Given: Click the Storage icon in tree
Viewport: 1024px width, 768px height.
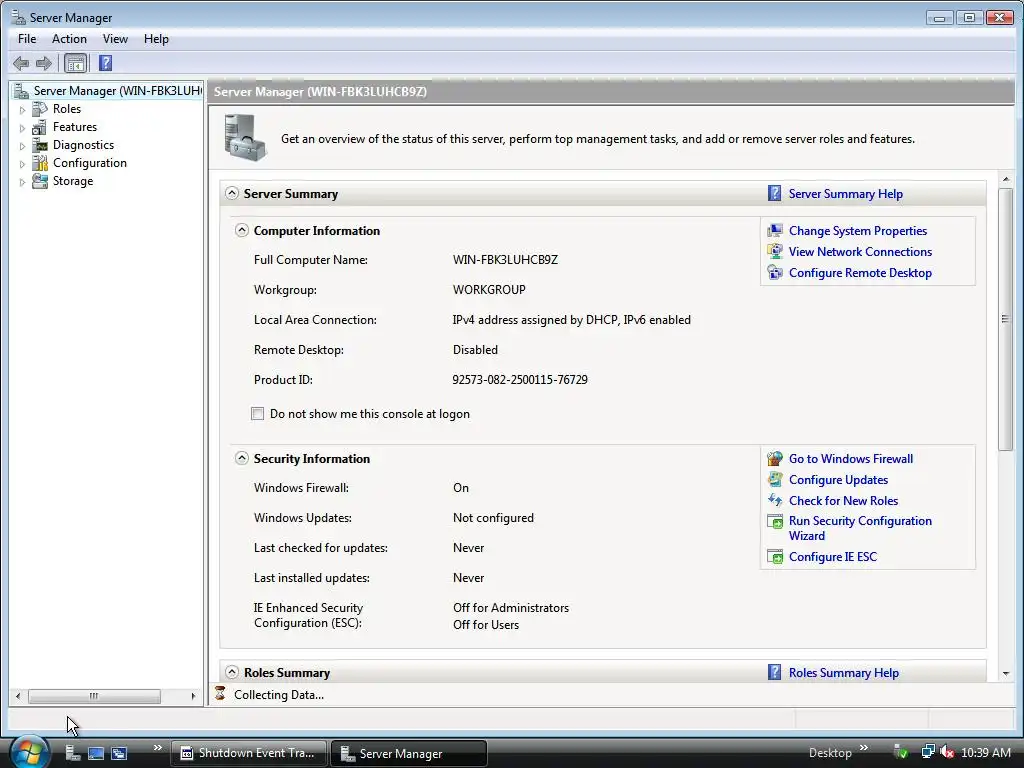Looking at the screenshot, I should click(x=40, y=181).
